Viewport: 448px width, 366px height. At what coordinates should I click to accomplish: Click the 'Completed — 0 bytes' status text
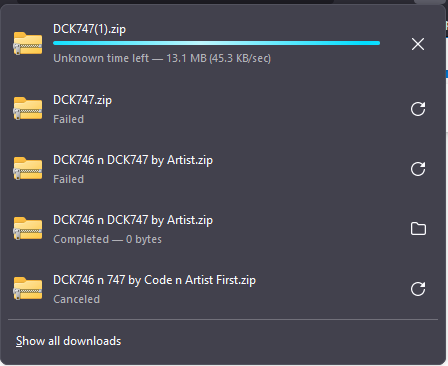point(107,239)
